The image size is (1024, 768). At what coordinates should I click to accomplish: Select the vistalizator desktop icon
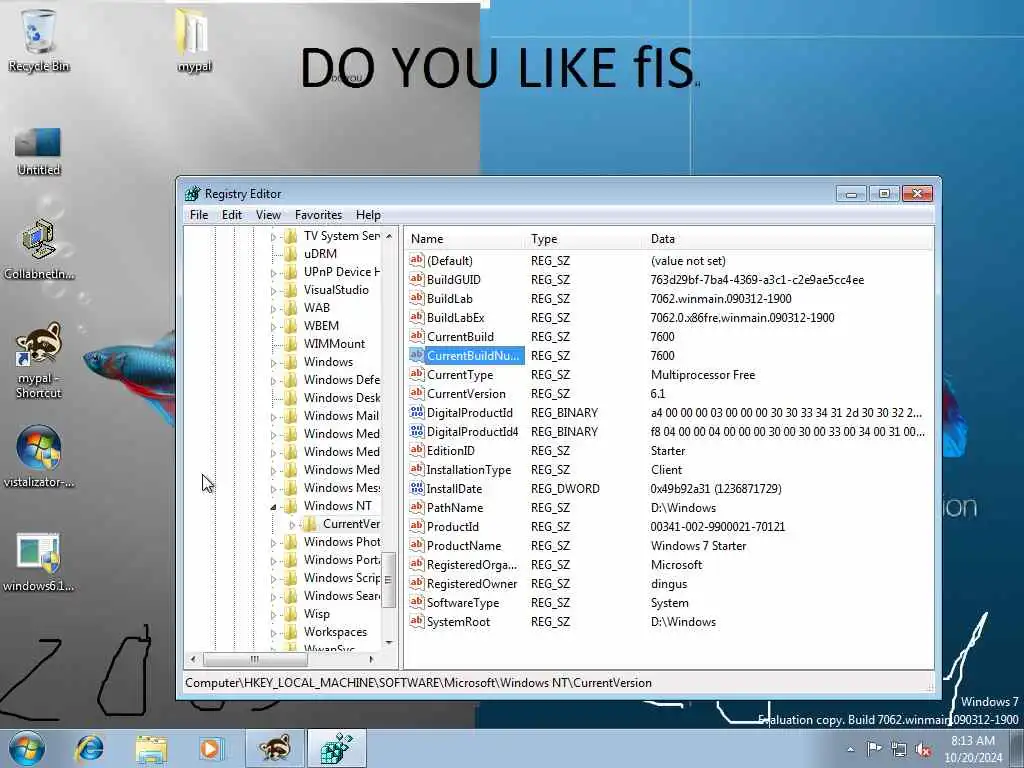tap(39, 456)
